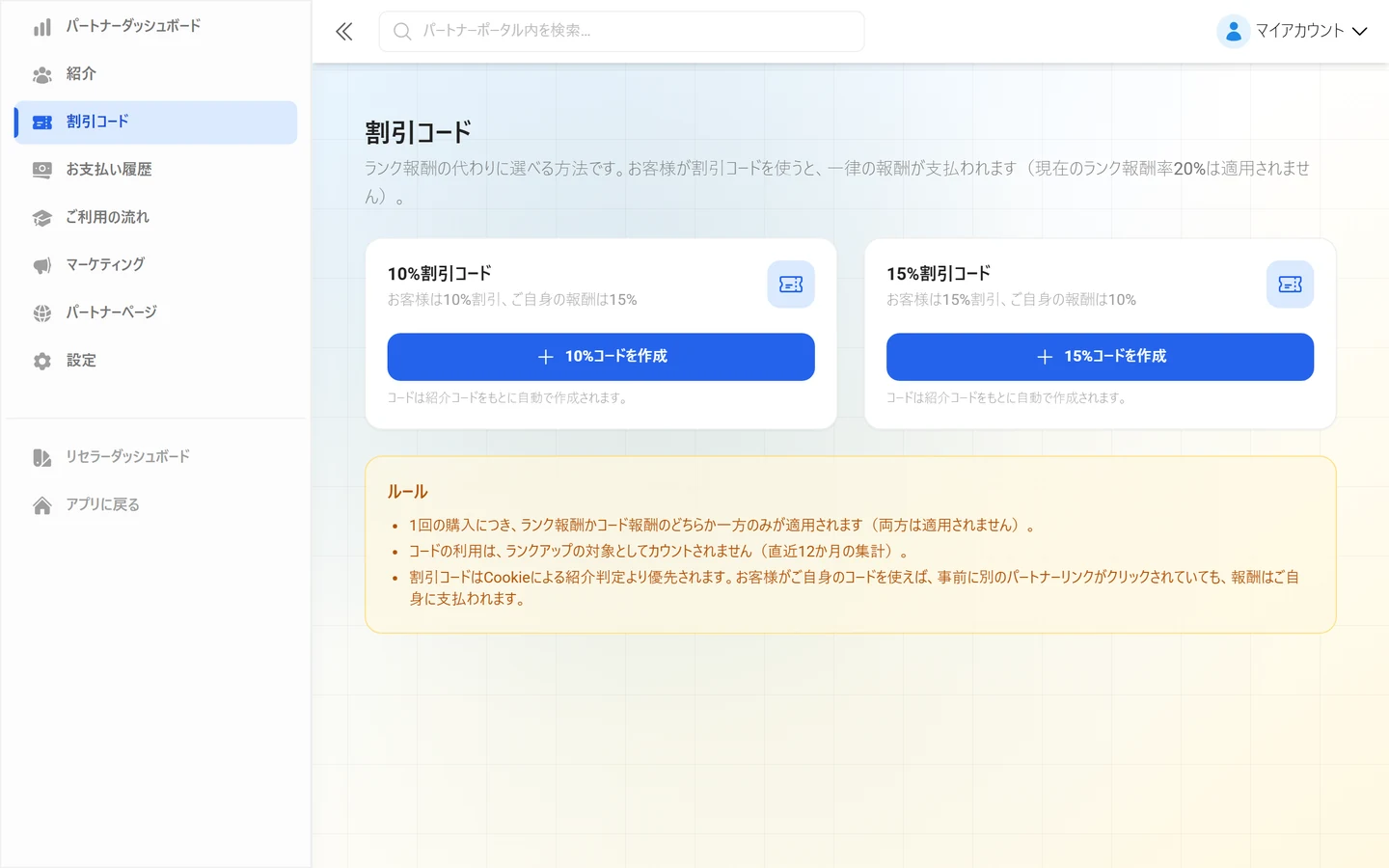The width and height of the screenshot is (1389, 868).
Task: Click ticket icon on 10%割引コード card
Action: click(791, 285)
